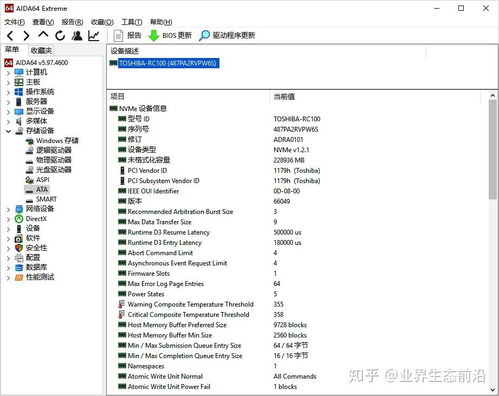Select the 显示设备 monitor icon
Viewport: 499px width, 396px height.
19,111
